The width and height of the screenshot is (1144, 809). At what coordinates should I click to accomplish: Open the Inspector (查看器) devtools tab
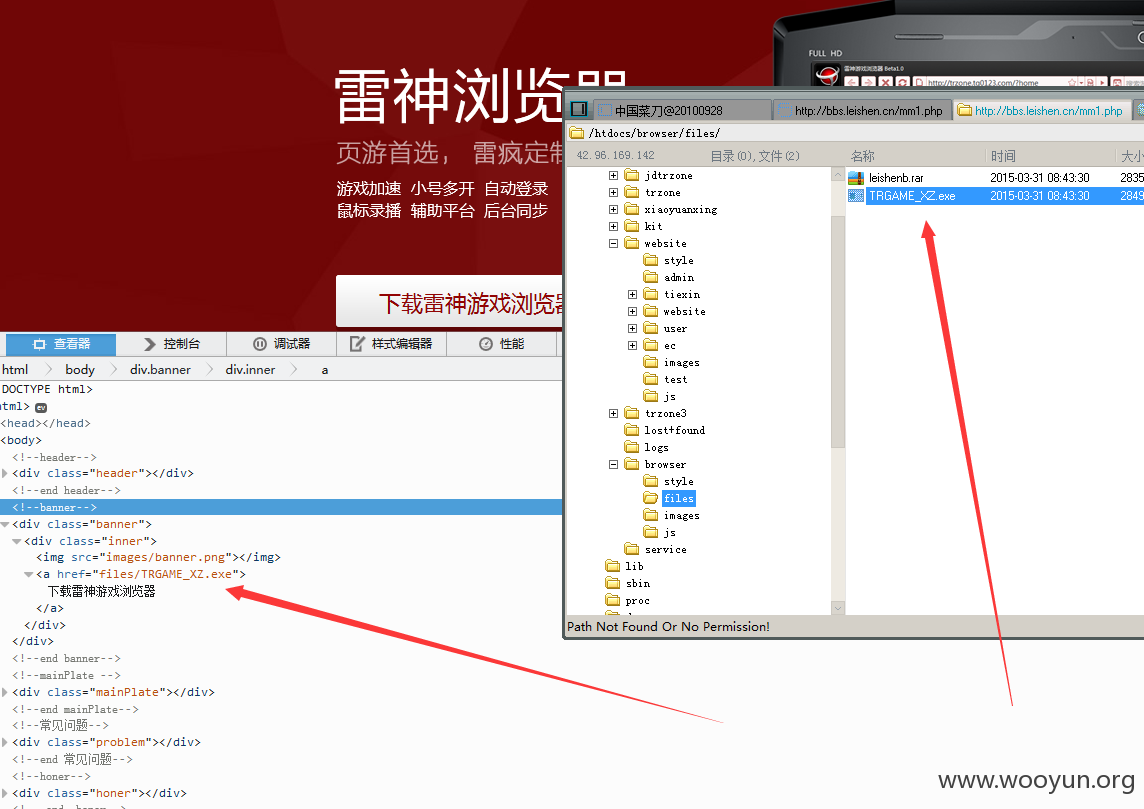(61, 344)
